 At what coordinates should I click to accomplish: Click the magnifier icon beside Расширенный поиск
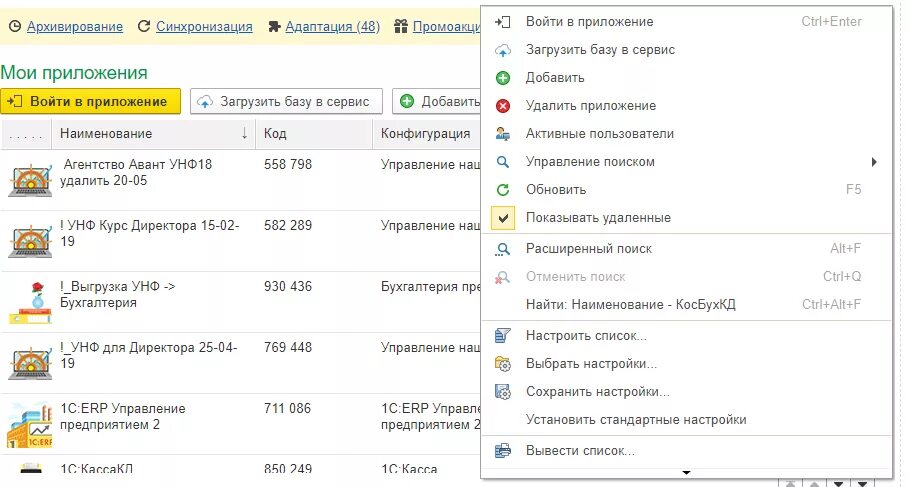[503, 249]
